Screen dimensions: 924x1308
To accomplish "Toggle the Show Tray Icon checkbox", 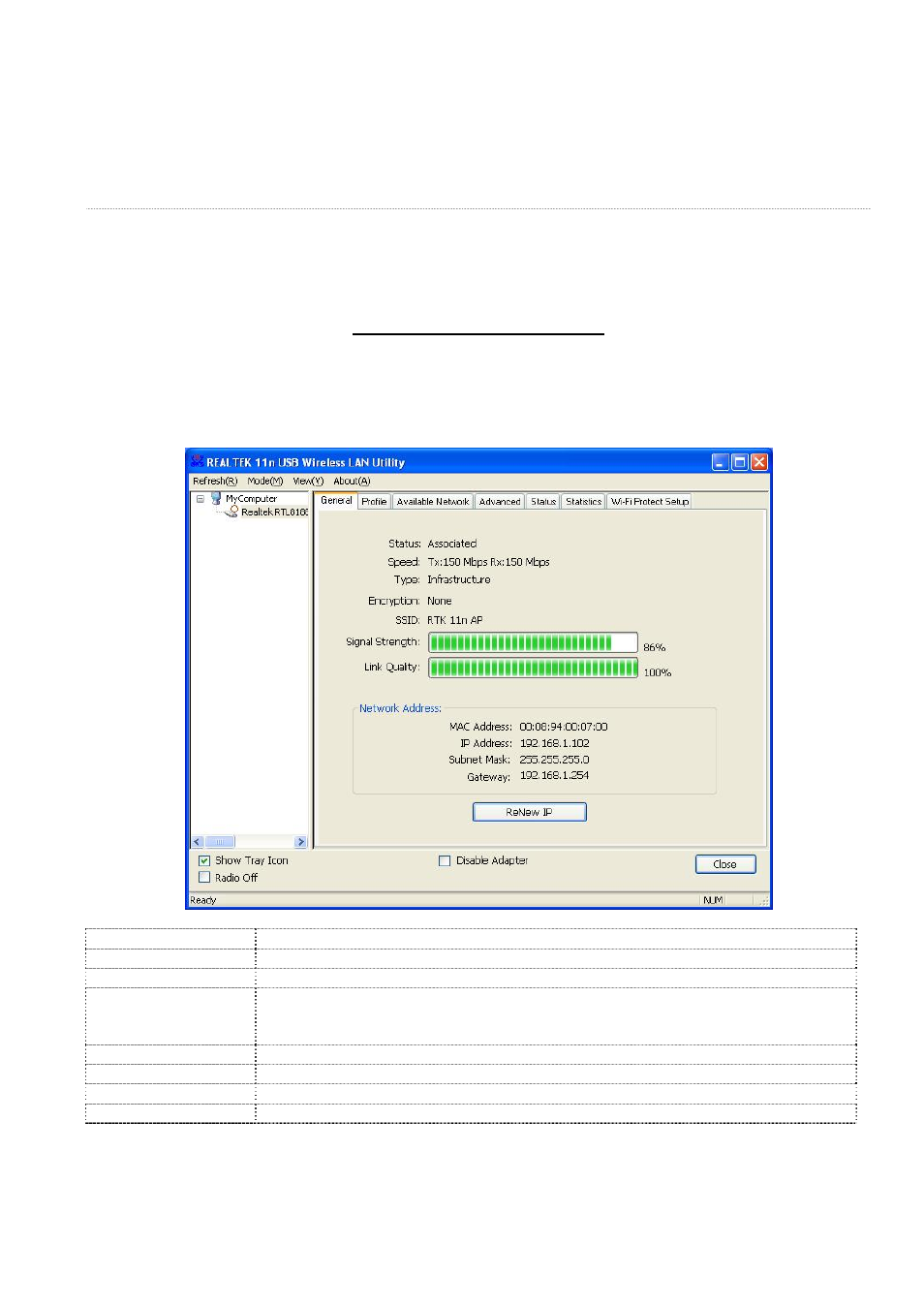I will click(x=204, y=860).
